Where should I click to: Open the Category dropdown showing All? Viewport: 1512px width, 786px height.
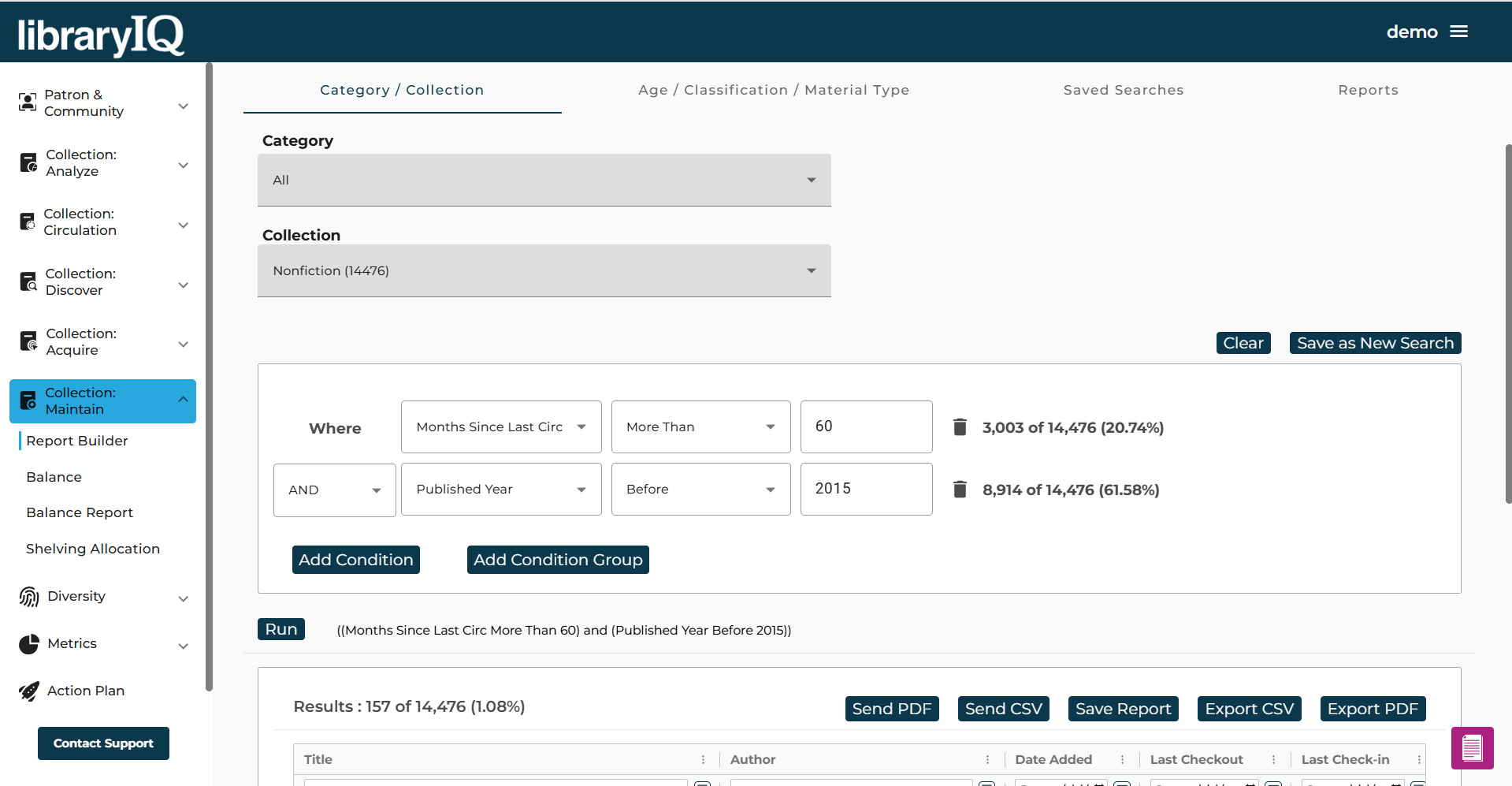tap(544, 180)
